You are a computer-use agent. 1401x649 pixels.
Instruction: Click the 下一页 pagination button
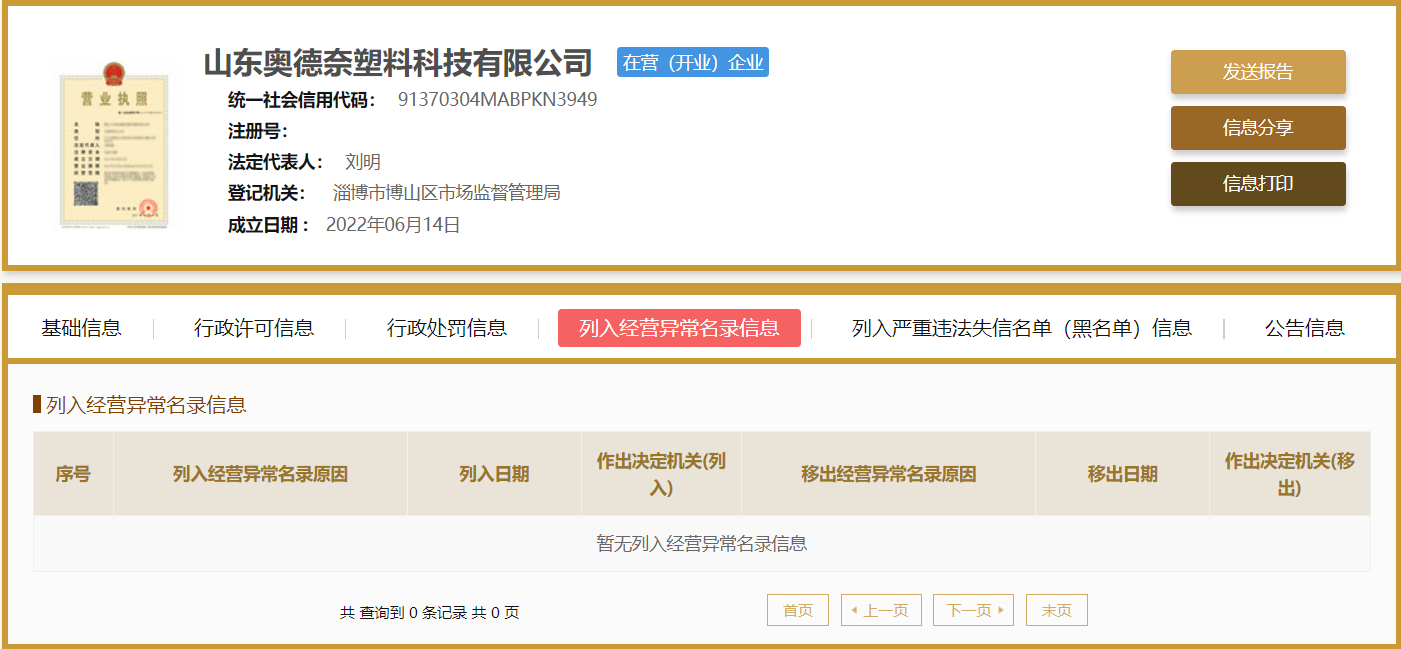pos(974,610)
